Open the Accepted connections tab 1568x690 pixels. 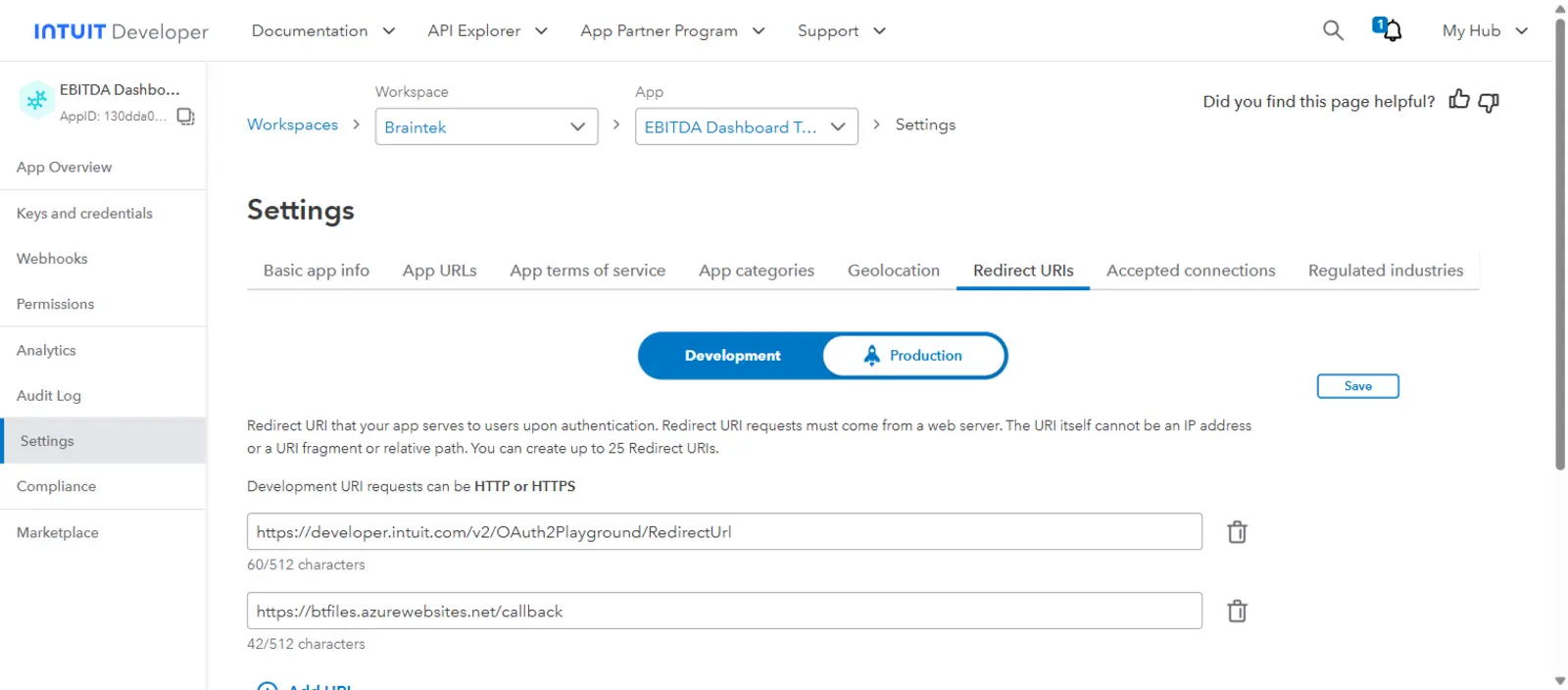(1191, 271)
